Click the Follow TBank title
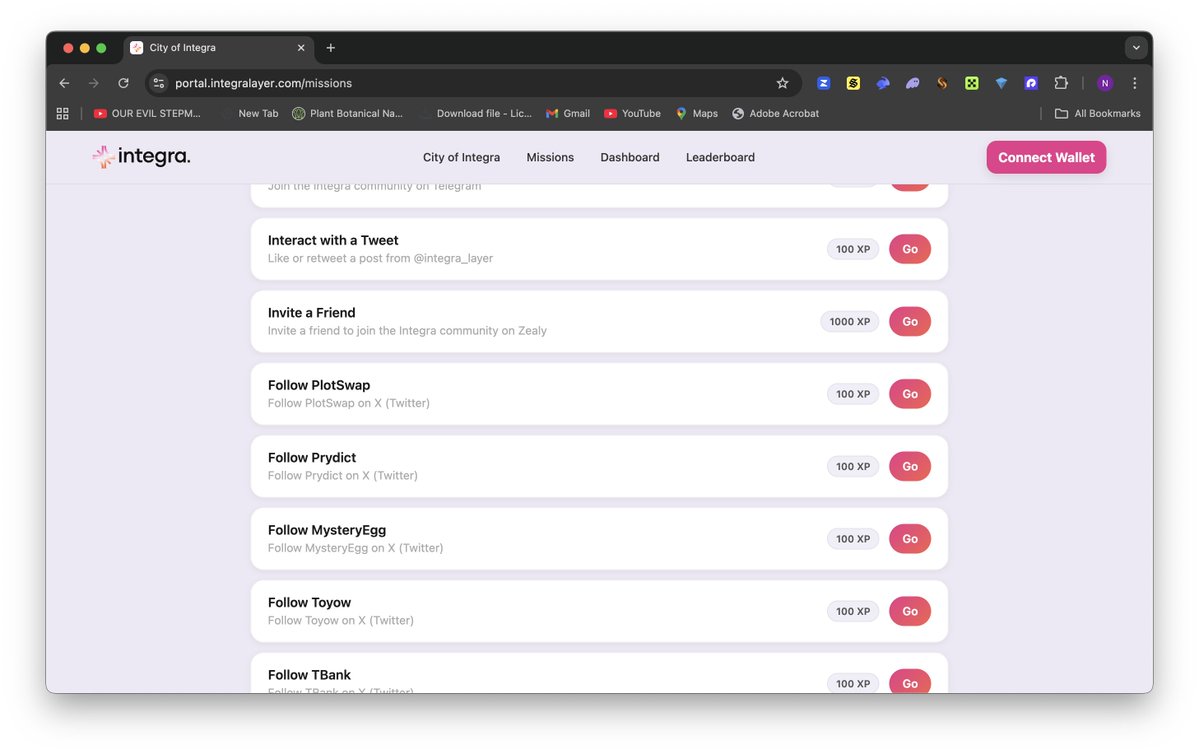 (309, 675)
